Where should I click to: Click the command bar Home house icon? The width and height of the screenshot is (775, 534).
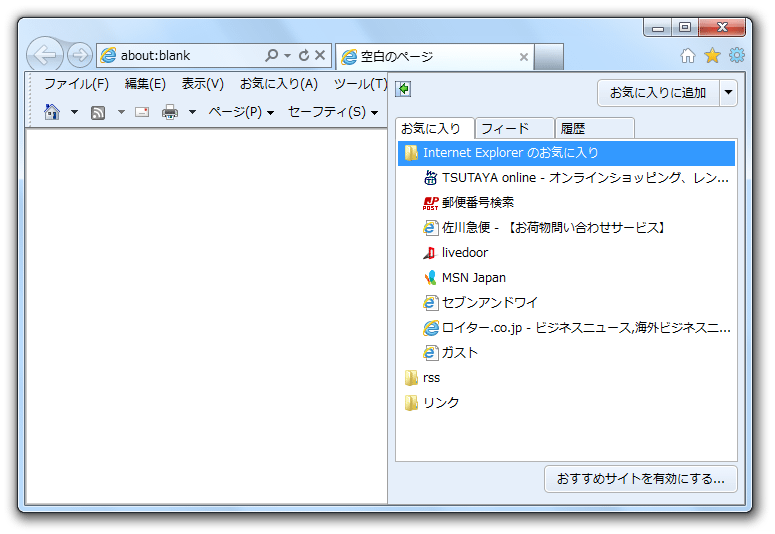coord(52,112)
